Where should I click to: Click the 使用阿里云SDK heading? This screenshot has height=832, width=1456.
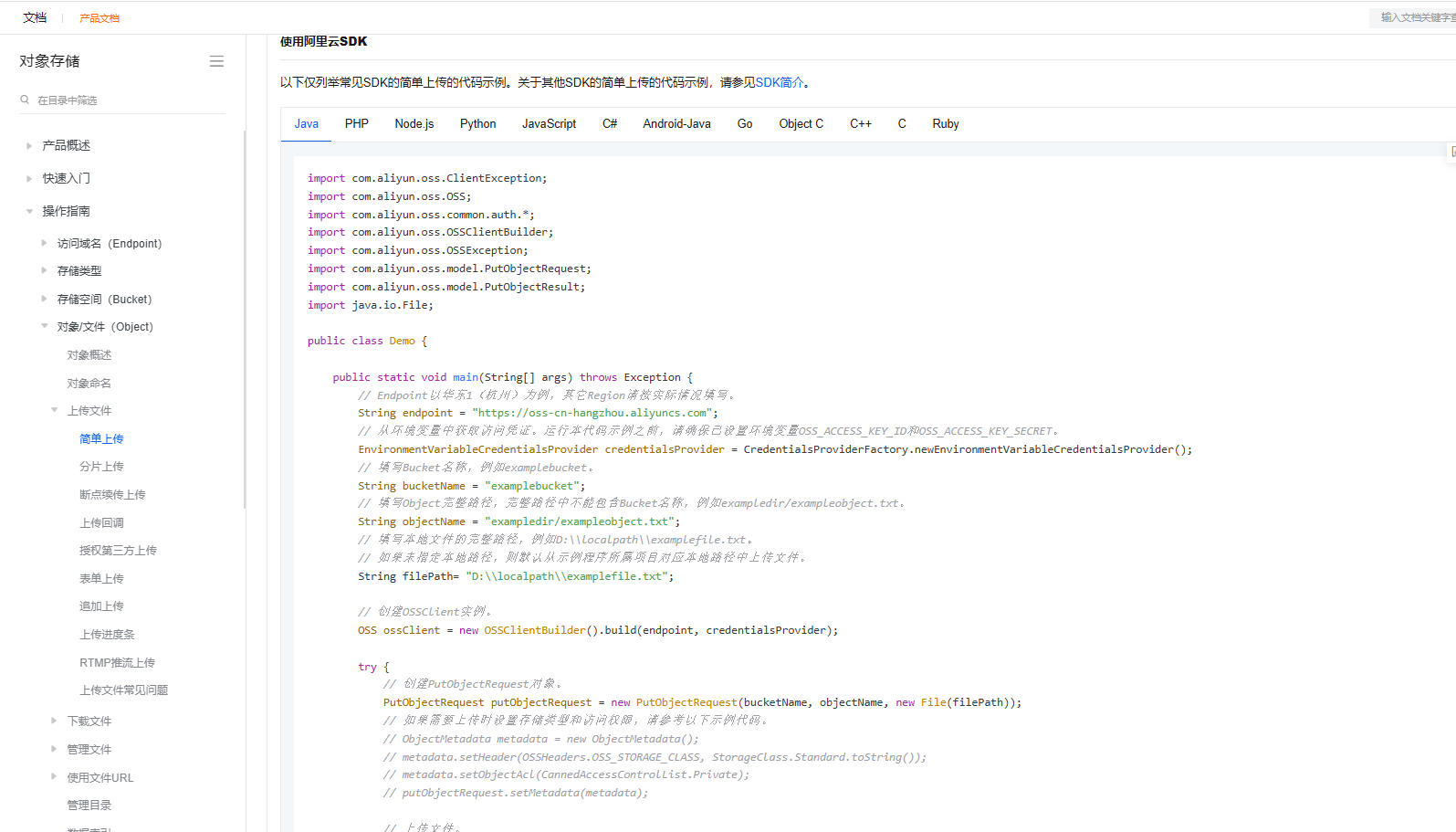pos(323,41)
